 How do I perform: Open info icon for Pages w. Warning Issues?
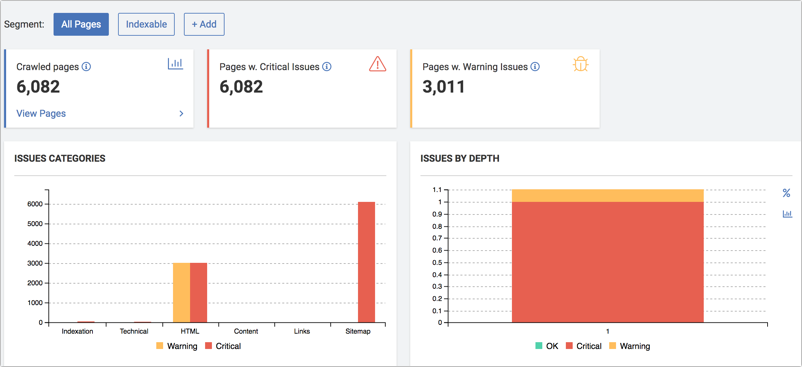coord(535,67)
